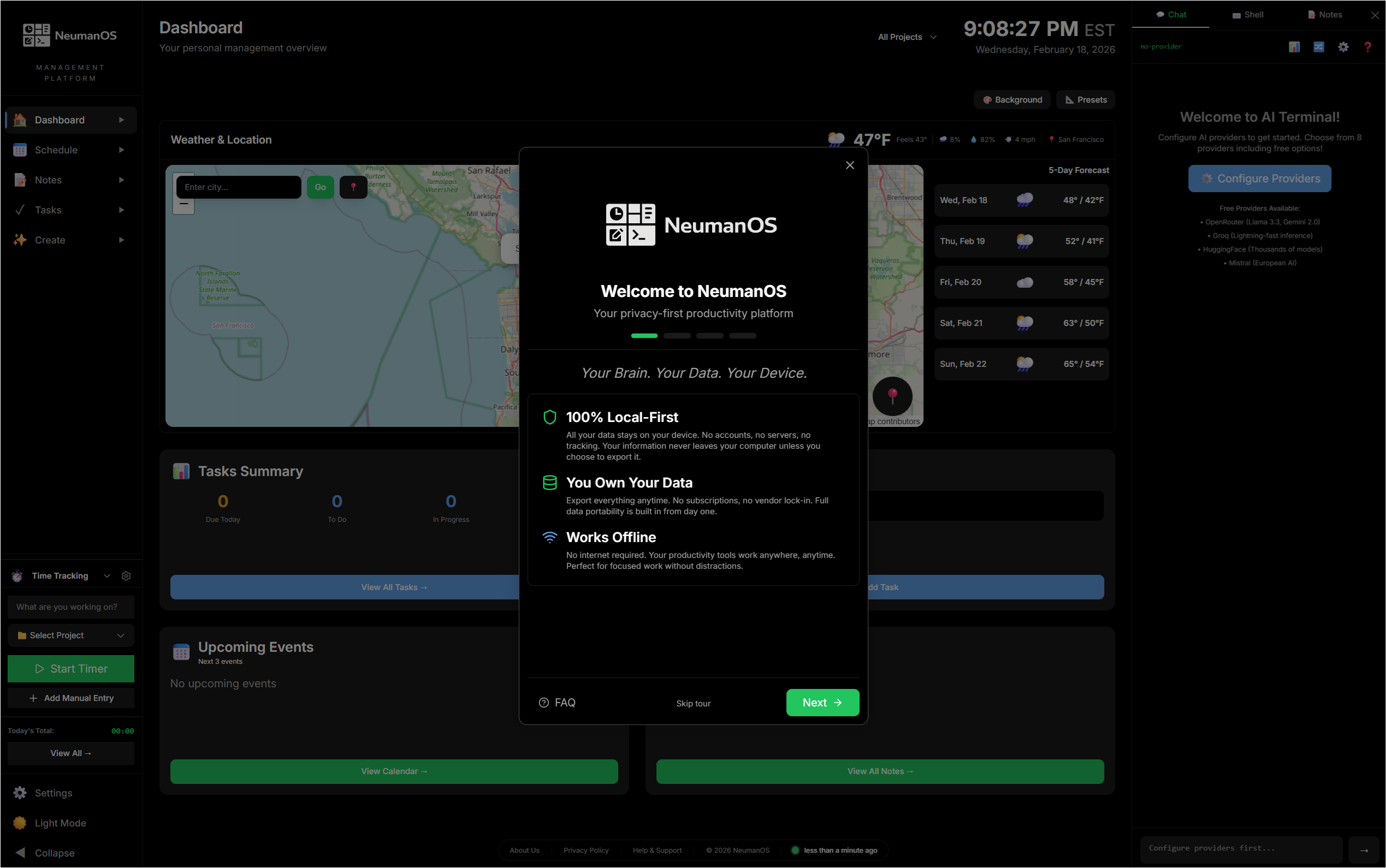Screen dimensions: 1386x868
Task: Click the 'Fri, Feb 20' forecast row
Action: (1021, 282)
